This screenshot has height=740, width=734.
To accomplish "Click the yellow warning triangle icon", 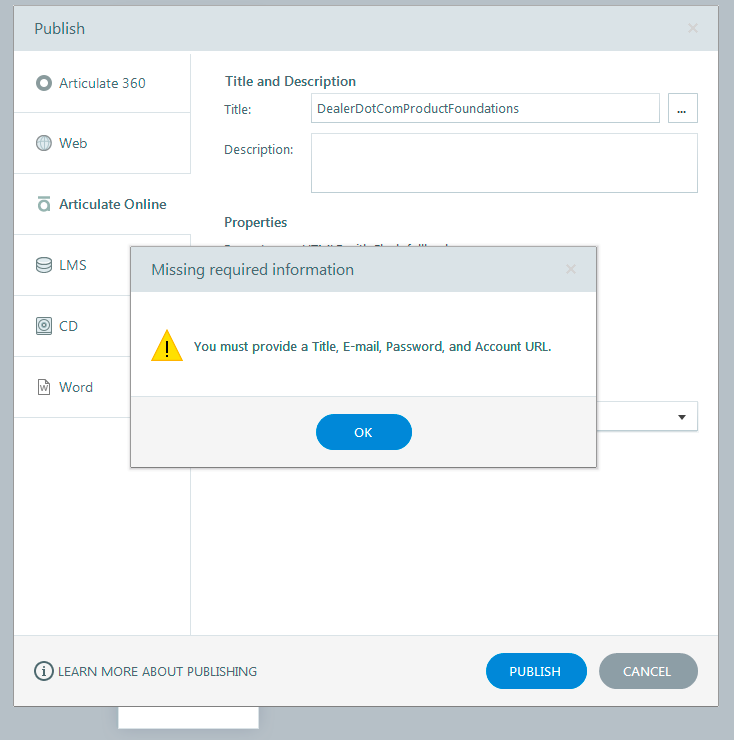I will (x=167, y=347).
